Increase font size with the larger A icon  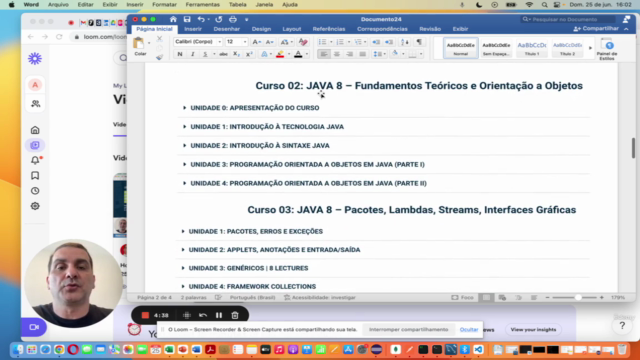pyautogui.click(x=256, y=42)
